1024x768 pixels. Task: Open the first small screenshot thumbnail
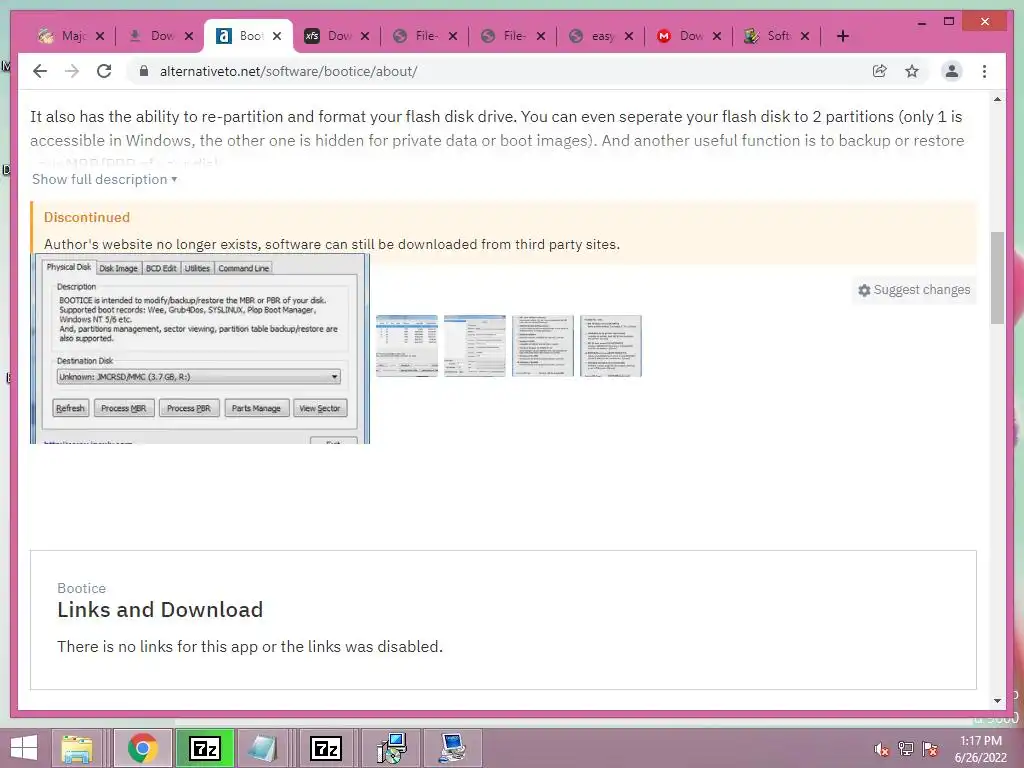coord(407,345)
